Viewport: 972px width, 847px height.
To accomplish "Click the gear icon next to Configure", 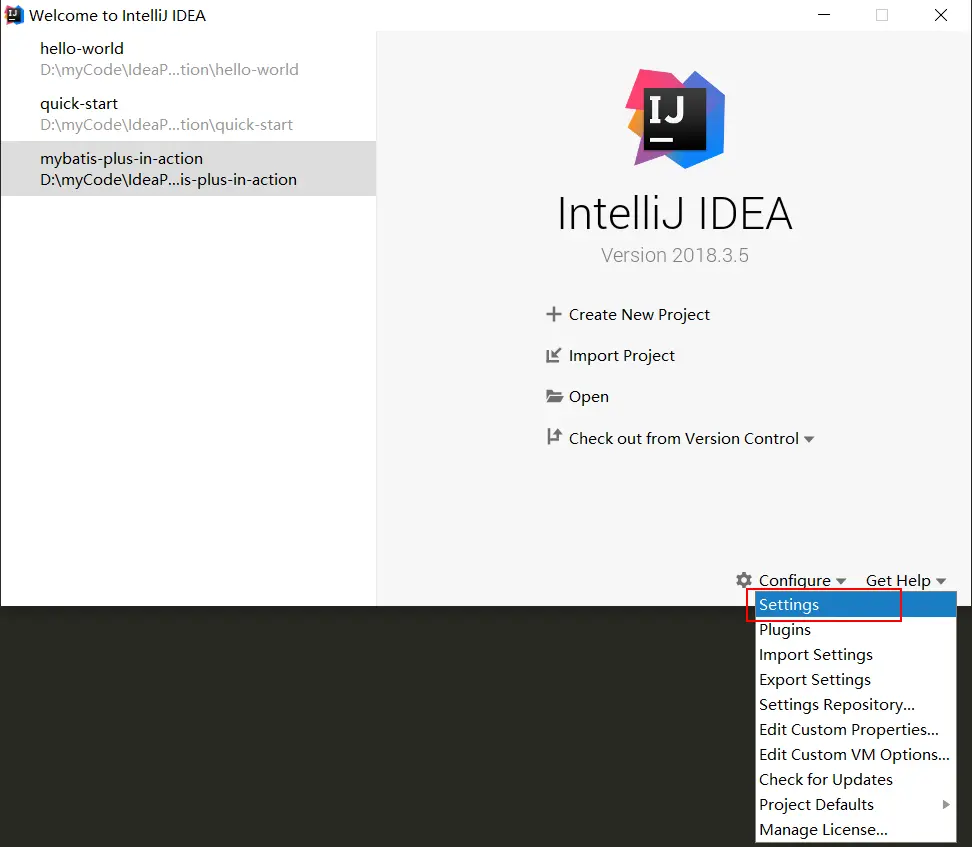I will (744, 580).
